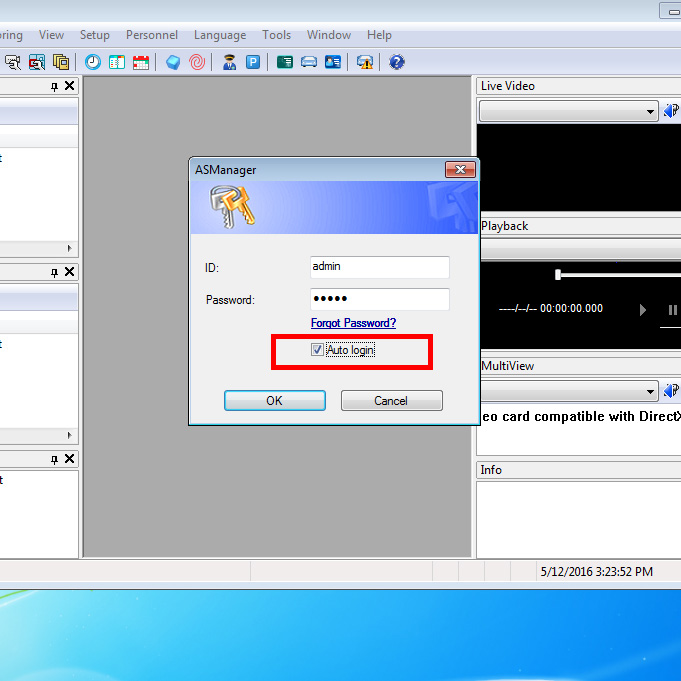Click the security guard toolbar icon

(x=229, y=62)
